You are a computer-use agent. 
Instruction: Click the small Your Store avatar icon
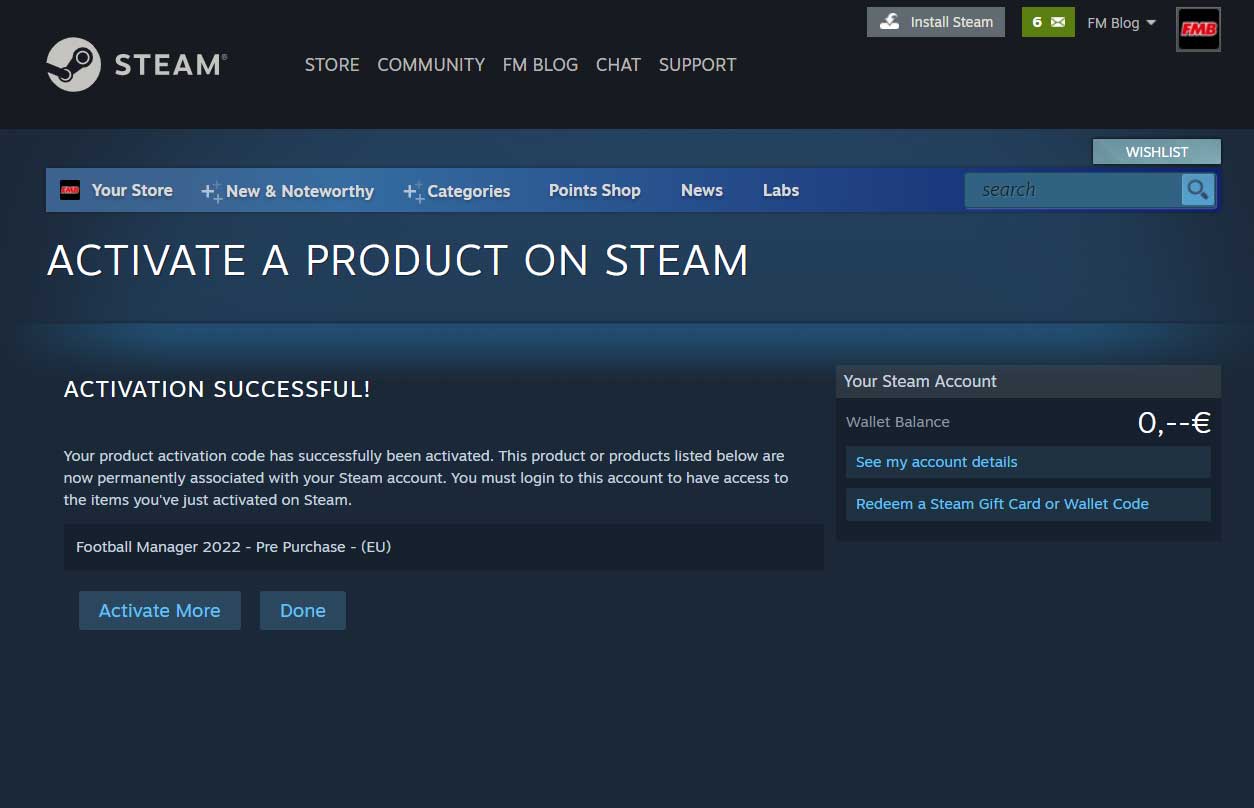click(x=70, y=190)
